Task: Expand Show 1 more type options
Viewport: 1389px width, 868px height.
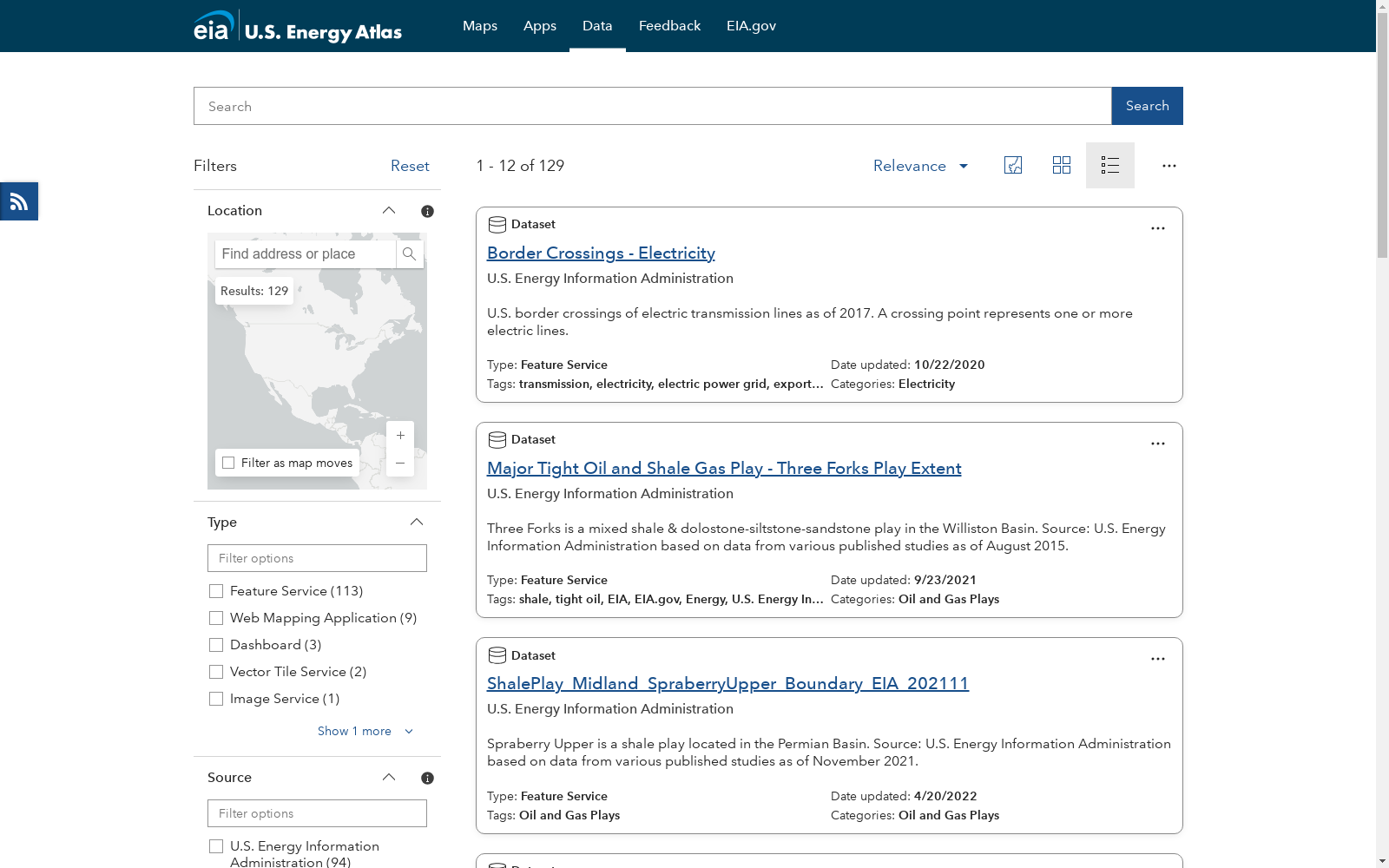Action: [365, 731]
